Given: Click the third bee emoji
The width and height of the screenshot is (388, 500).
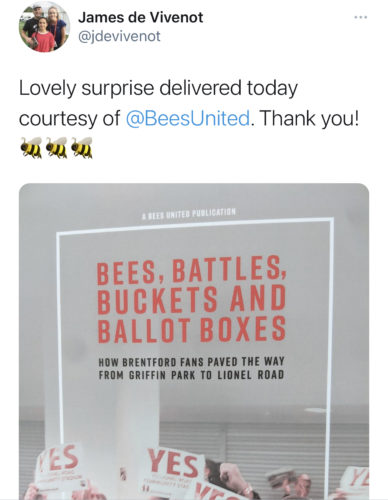Looking at the screenshot, I should [x=82, y=147].
